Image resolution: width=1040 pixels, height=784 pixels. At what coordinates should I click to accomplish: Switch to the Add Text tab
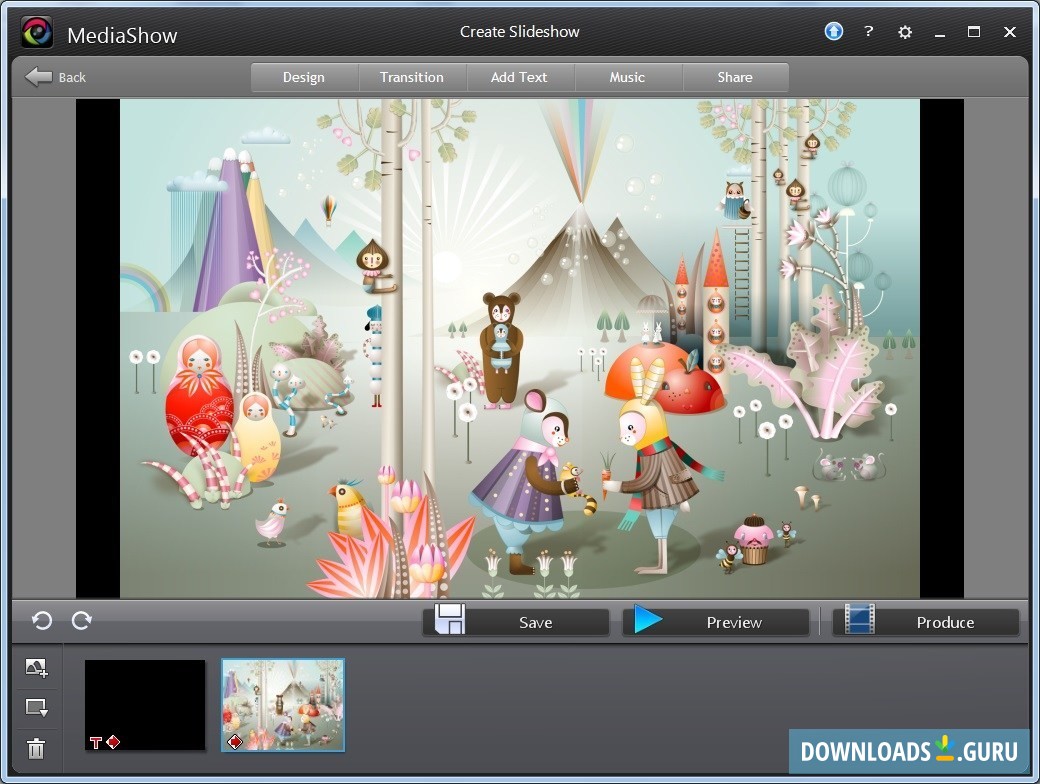[x=520, y=77]
